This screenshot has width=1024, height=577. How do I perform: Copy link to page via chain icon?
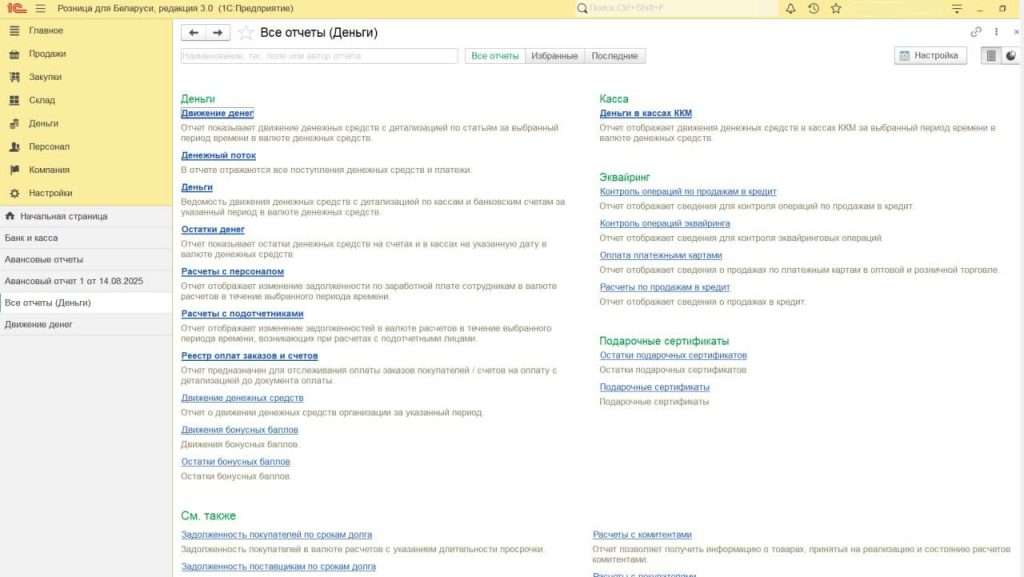[x=977, y=32]
